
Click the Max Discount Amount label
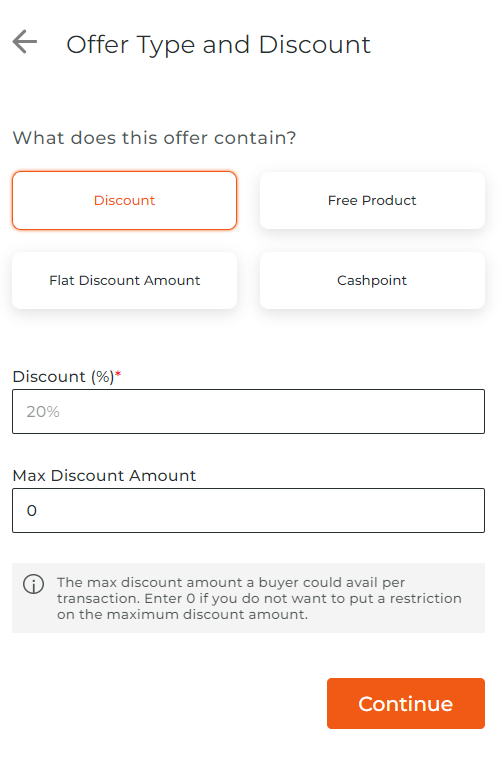pos(104,475)
